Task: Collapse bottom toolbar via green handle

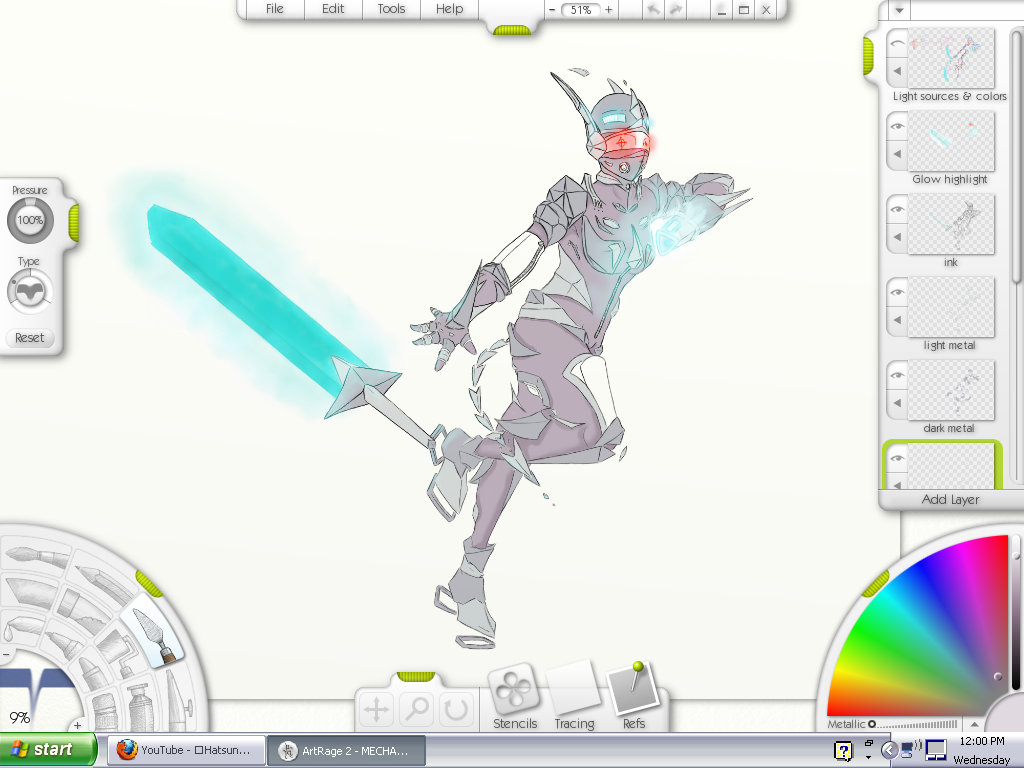Action: tap(416, 677)
